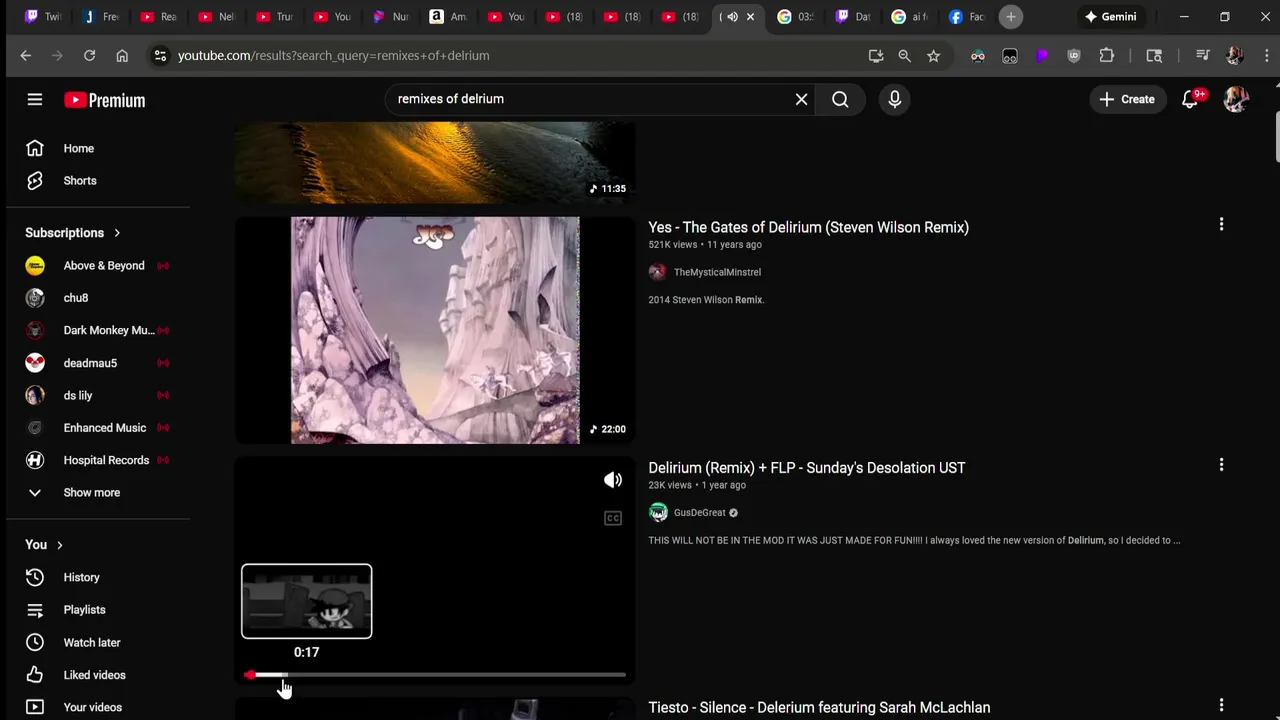Screen dimensions: 1280x720
Task: Open the browser home page button
Action: click(x=122, y=56)
